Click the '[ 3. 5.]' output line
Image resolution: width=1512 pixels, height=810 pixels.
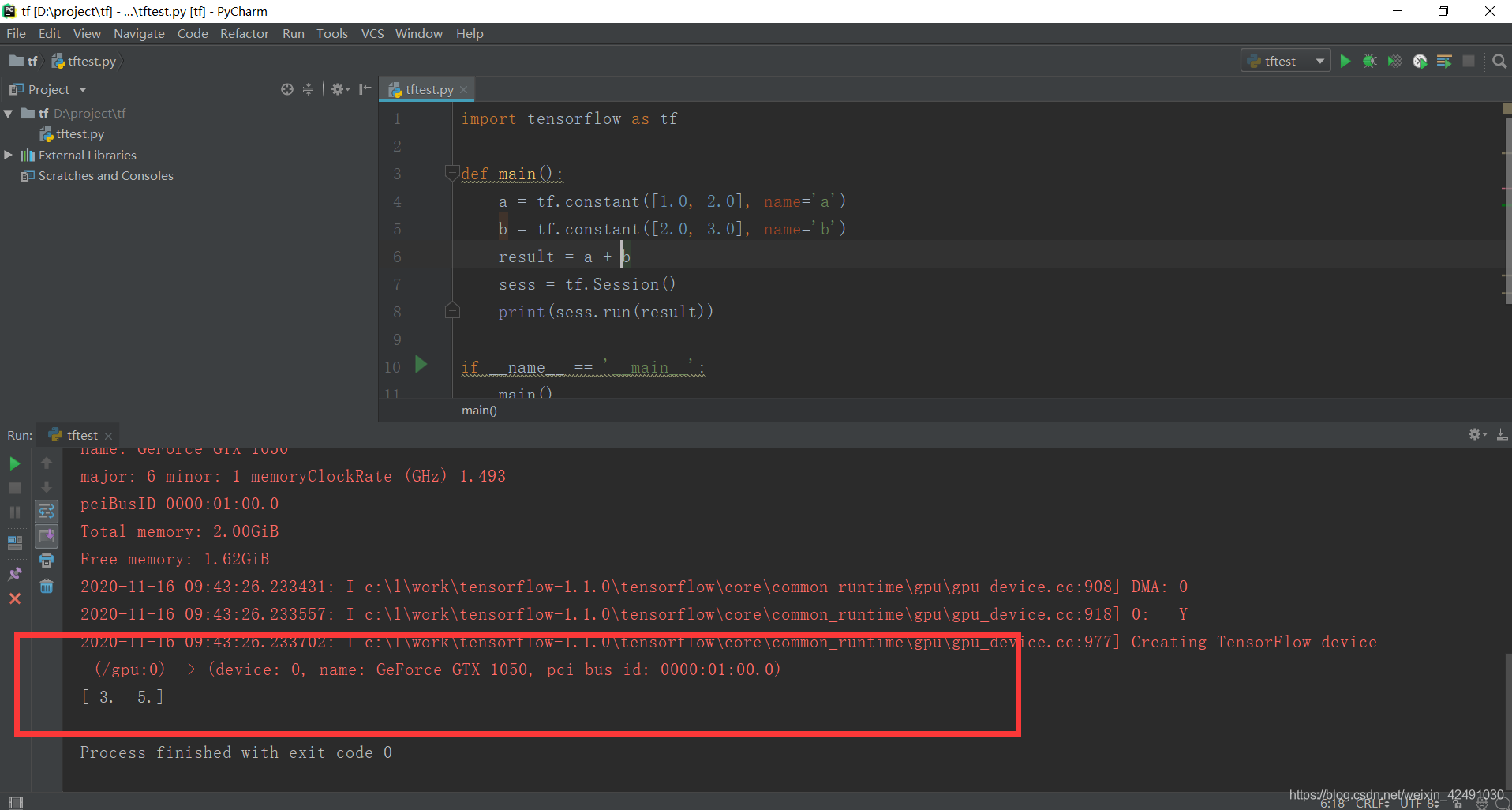coord(122,697)
